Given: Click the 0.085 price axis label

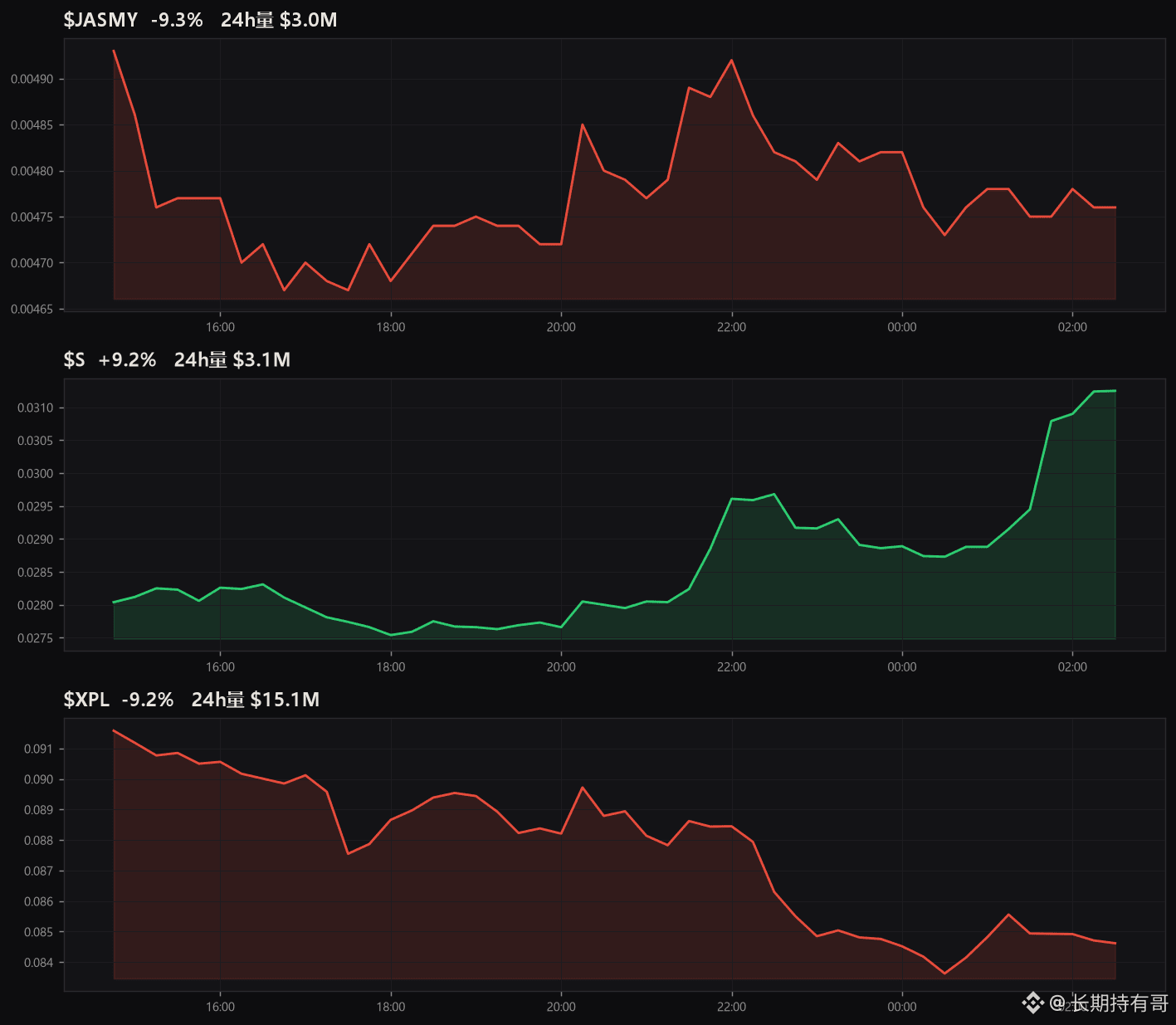Looking at the screenshot, I should (x=38, y=932).
